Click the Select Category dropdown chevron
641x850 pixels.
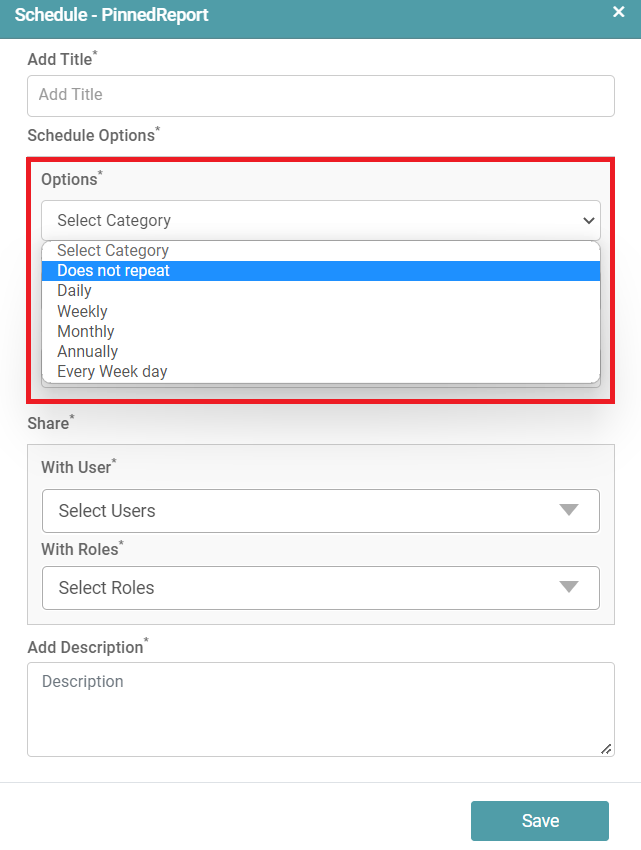tap(588, 220)
